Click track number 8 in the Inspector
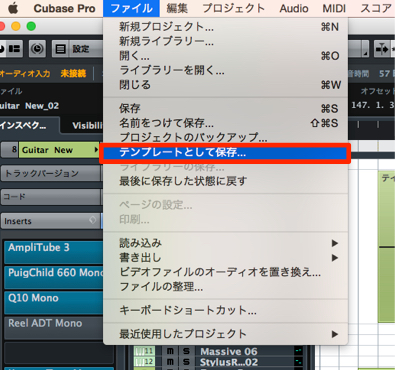Screen dimensions: 395x370 [11, 150]
